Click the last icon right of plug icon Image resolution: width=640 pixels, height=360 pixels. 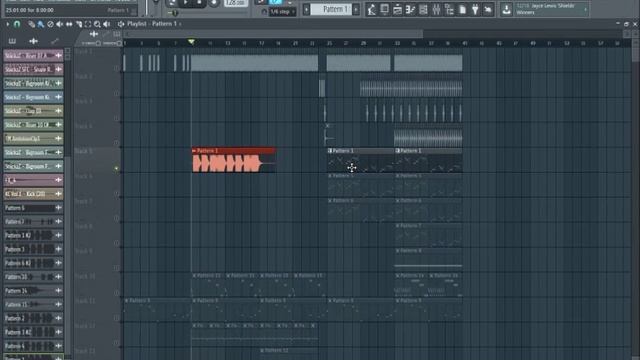coord(488,9)
